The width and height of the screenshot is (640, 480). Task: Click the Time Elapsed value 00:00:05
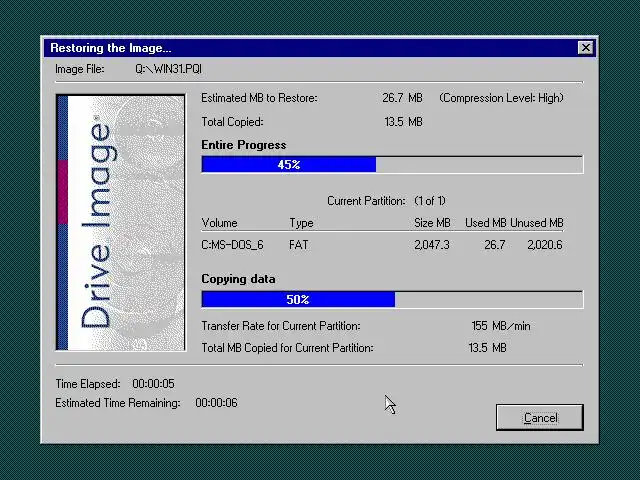point(153,384)
